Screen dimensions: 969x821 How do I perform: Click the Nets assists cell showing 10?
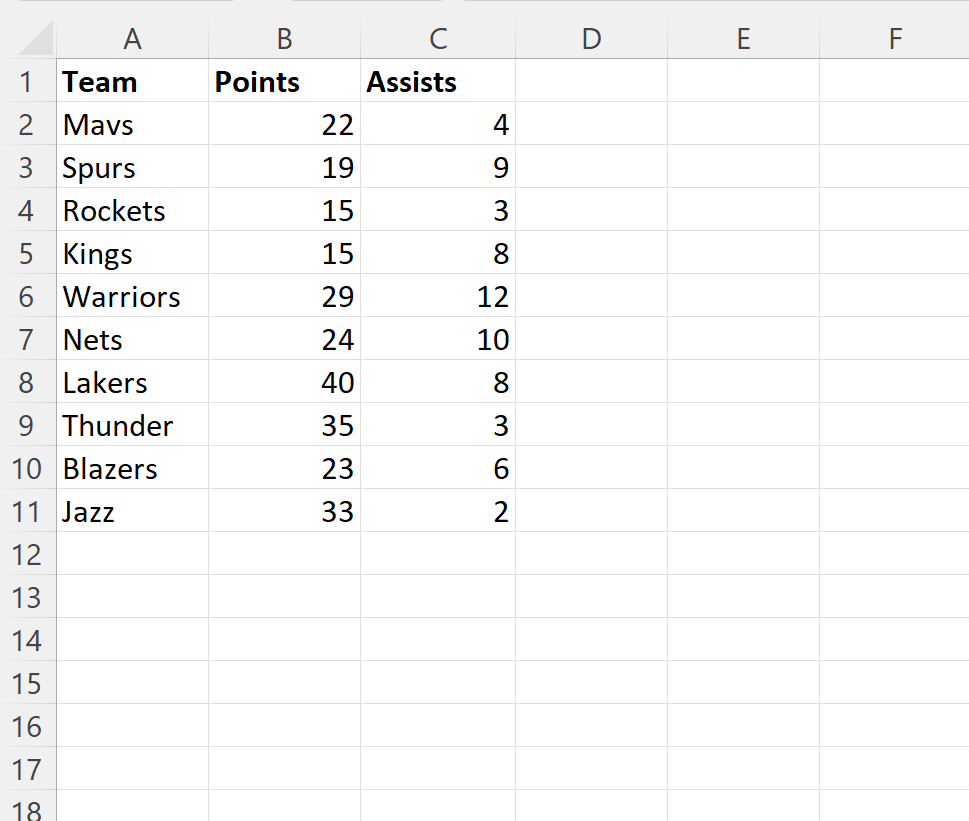(x=438, y=340)
